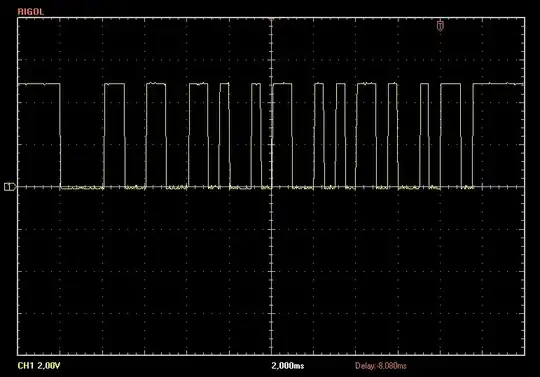Click the Delay -8.080ms readout
This screenshot has width=540, height=377.
click(x=381, y=366)
